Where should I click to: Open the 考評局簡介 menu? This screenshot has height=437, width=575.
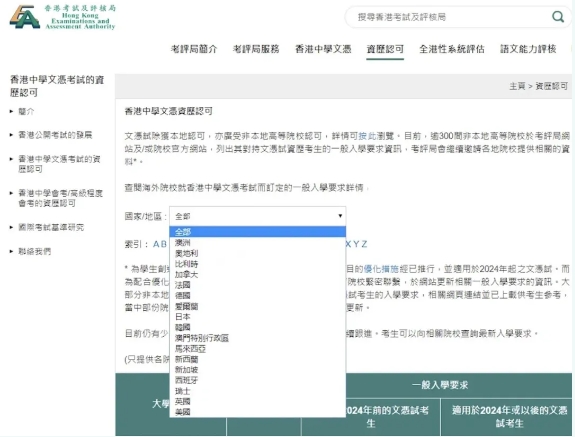pyautogui.click(x=194, y=49)
